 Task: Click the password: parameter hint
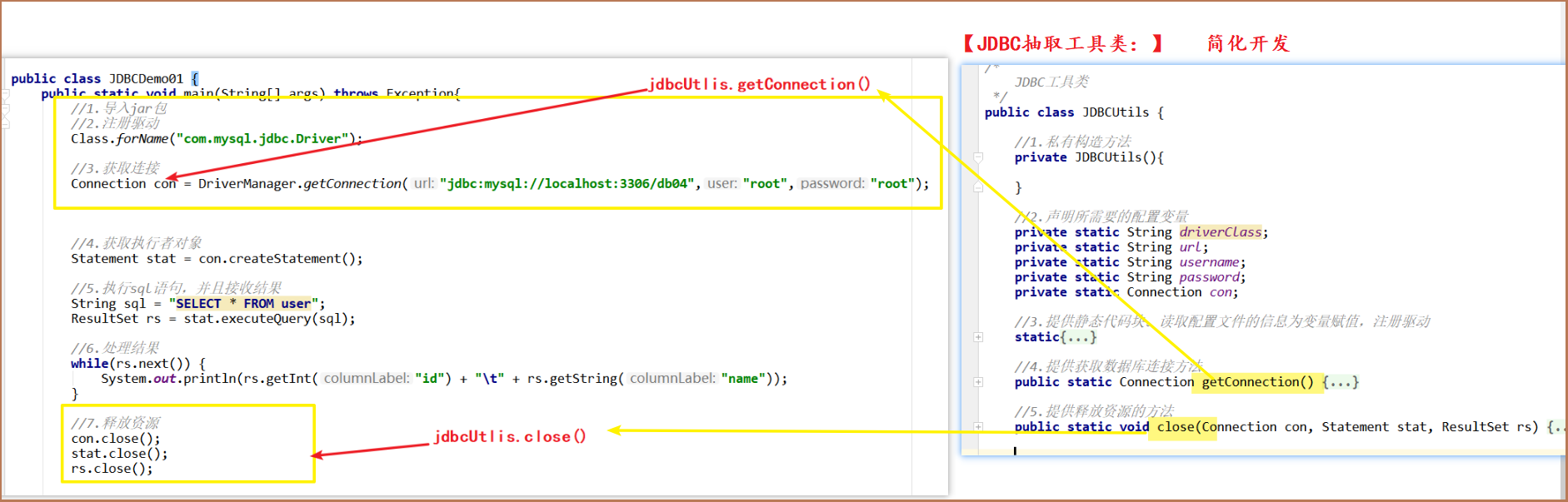click(832, 184)
